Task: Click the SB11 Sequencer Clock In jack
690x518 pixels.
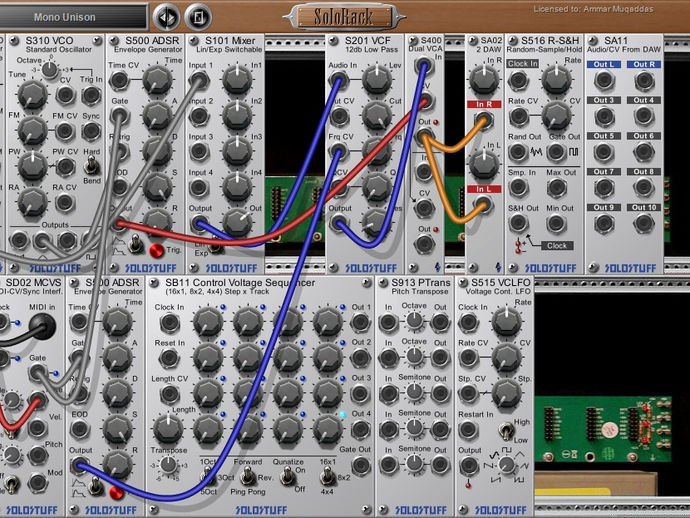Action: (169, 323)
